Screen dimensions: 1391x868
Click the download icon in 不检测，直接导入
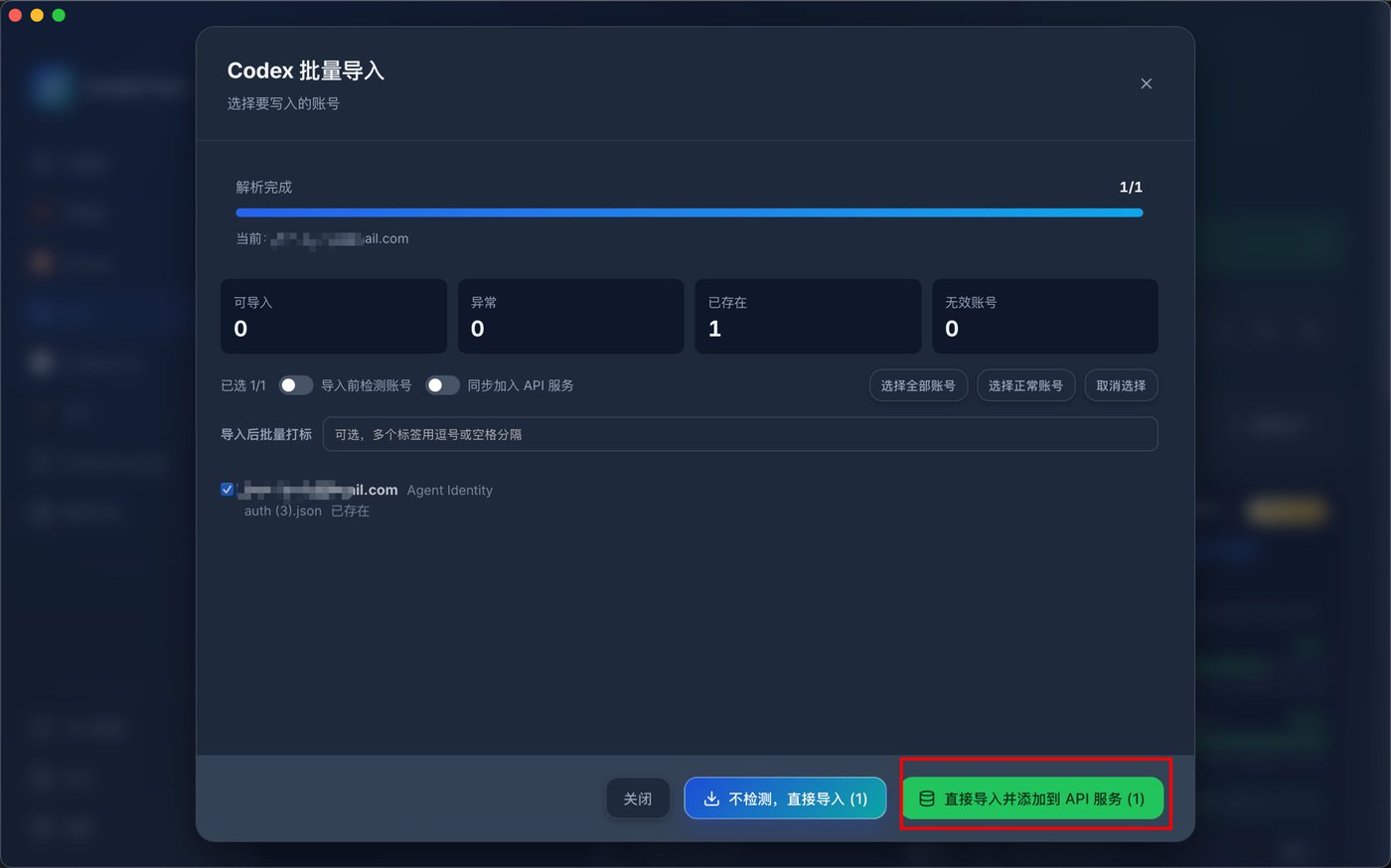(x=711, y=798)
